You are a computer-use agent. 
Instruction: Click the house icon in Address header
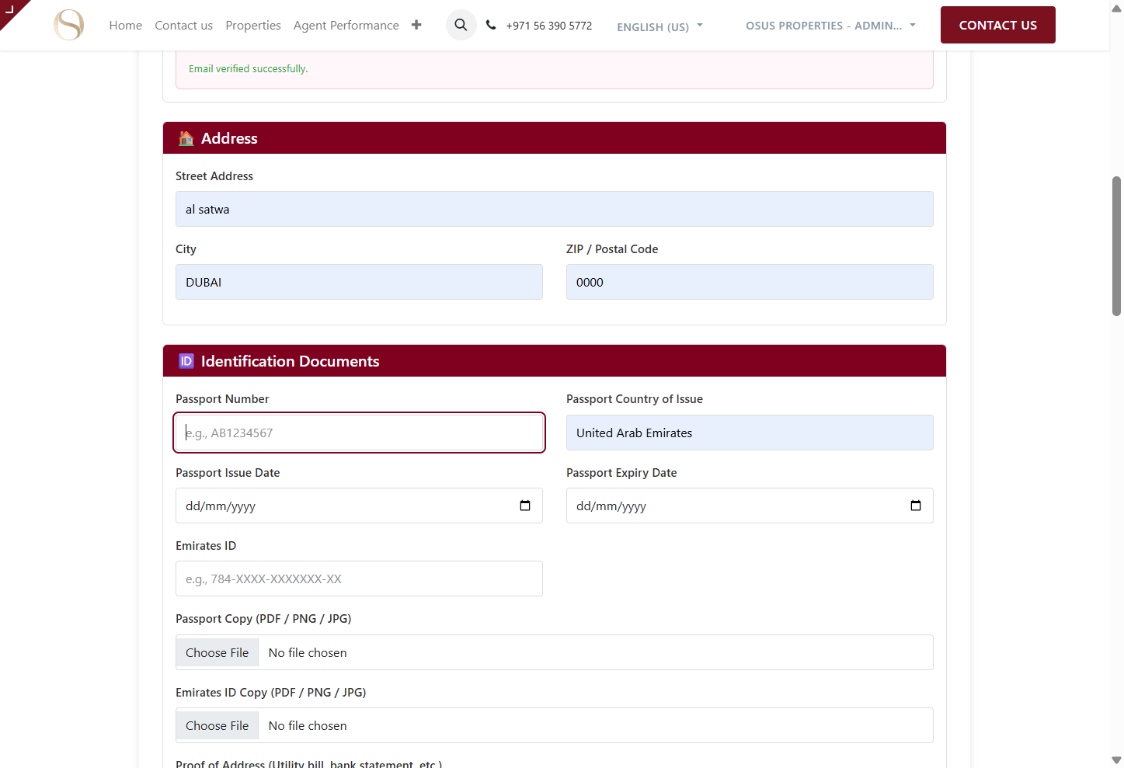(x=186, y=138)
